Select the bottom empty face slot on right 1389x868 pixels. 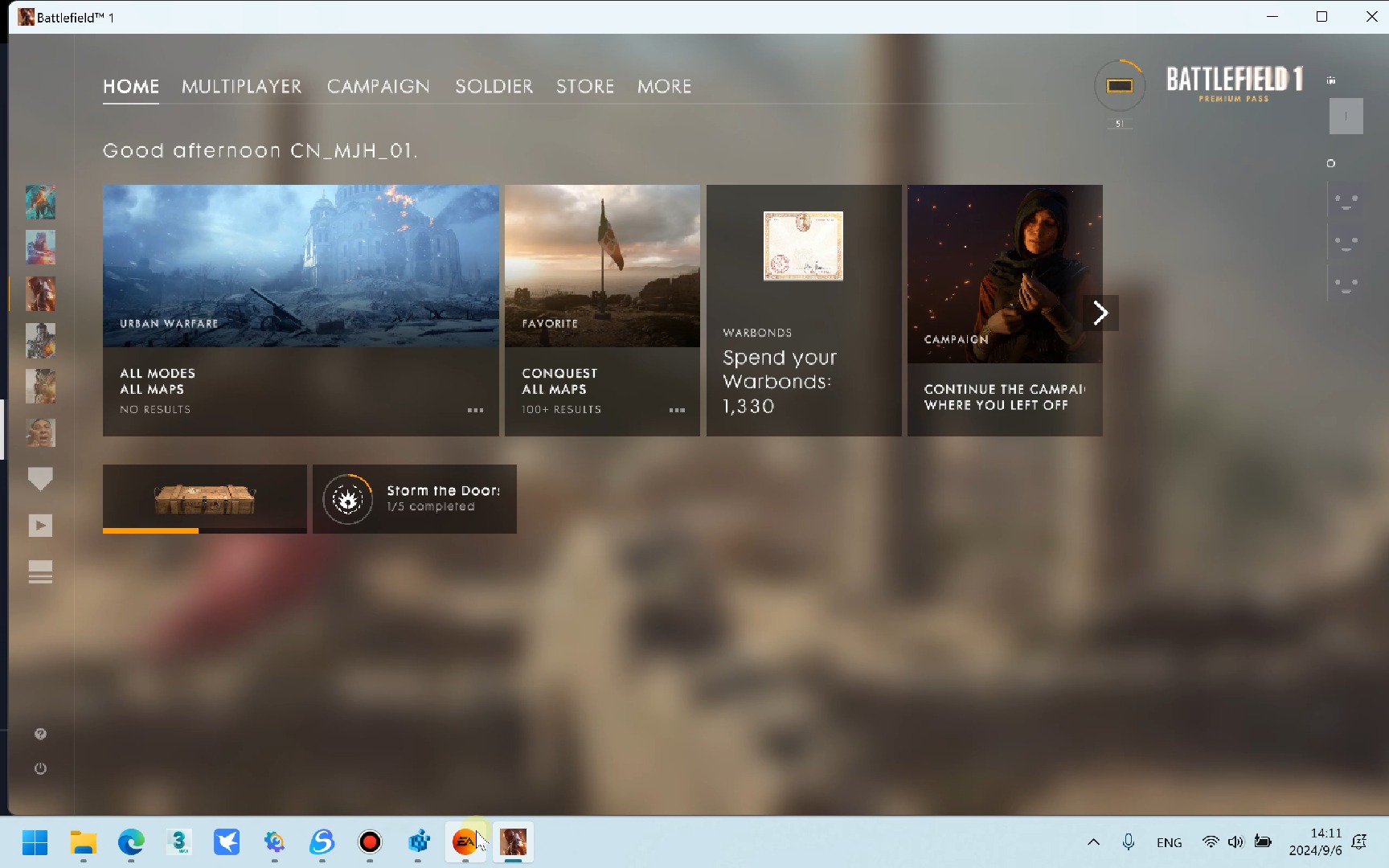coord(1346,285)
